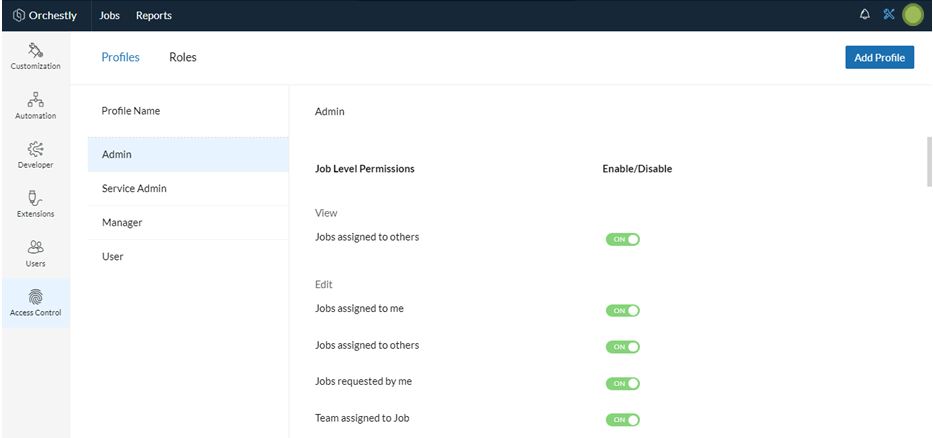Click the notification bell icon

pyautogui.click(x=865, y=14)
